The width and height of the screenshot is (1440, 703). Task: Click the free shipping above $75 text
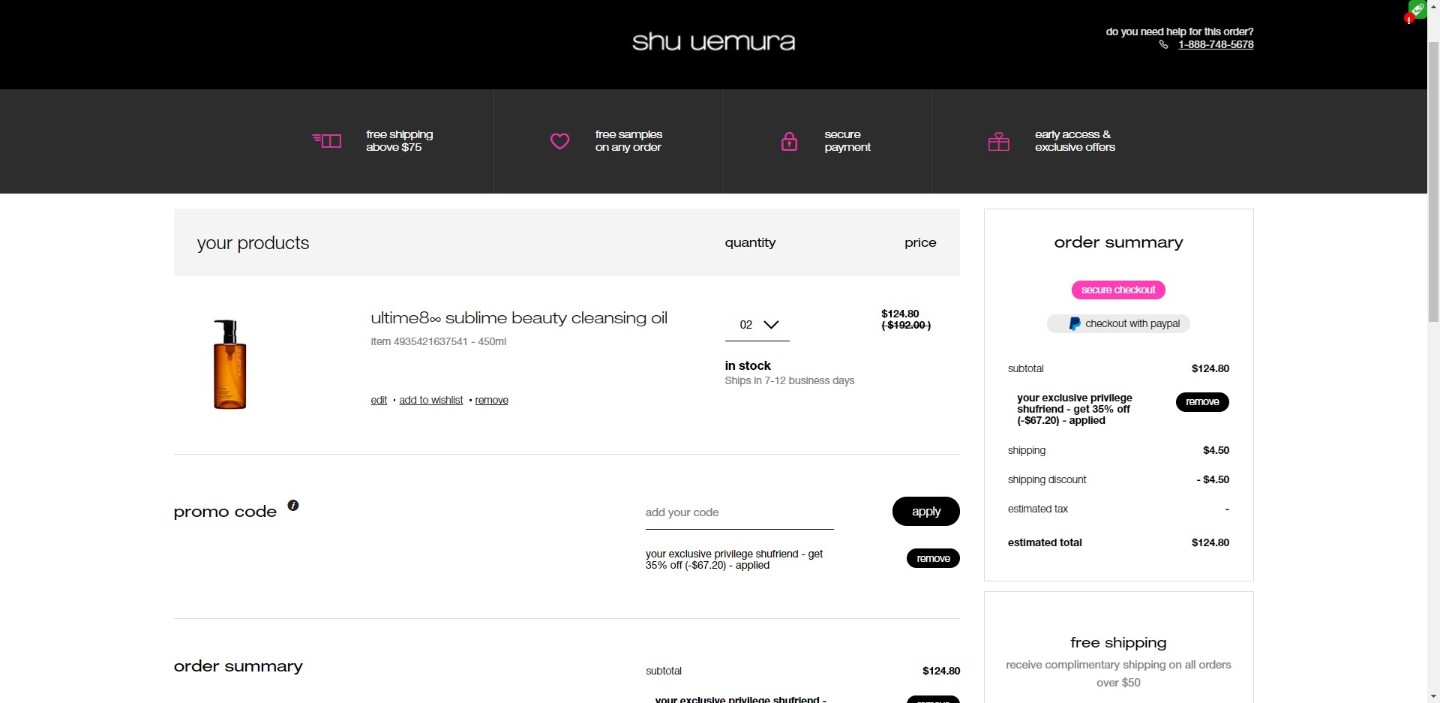click(399, 141)
